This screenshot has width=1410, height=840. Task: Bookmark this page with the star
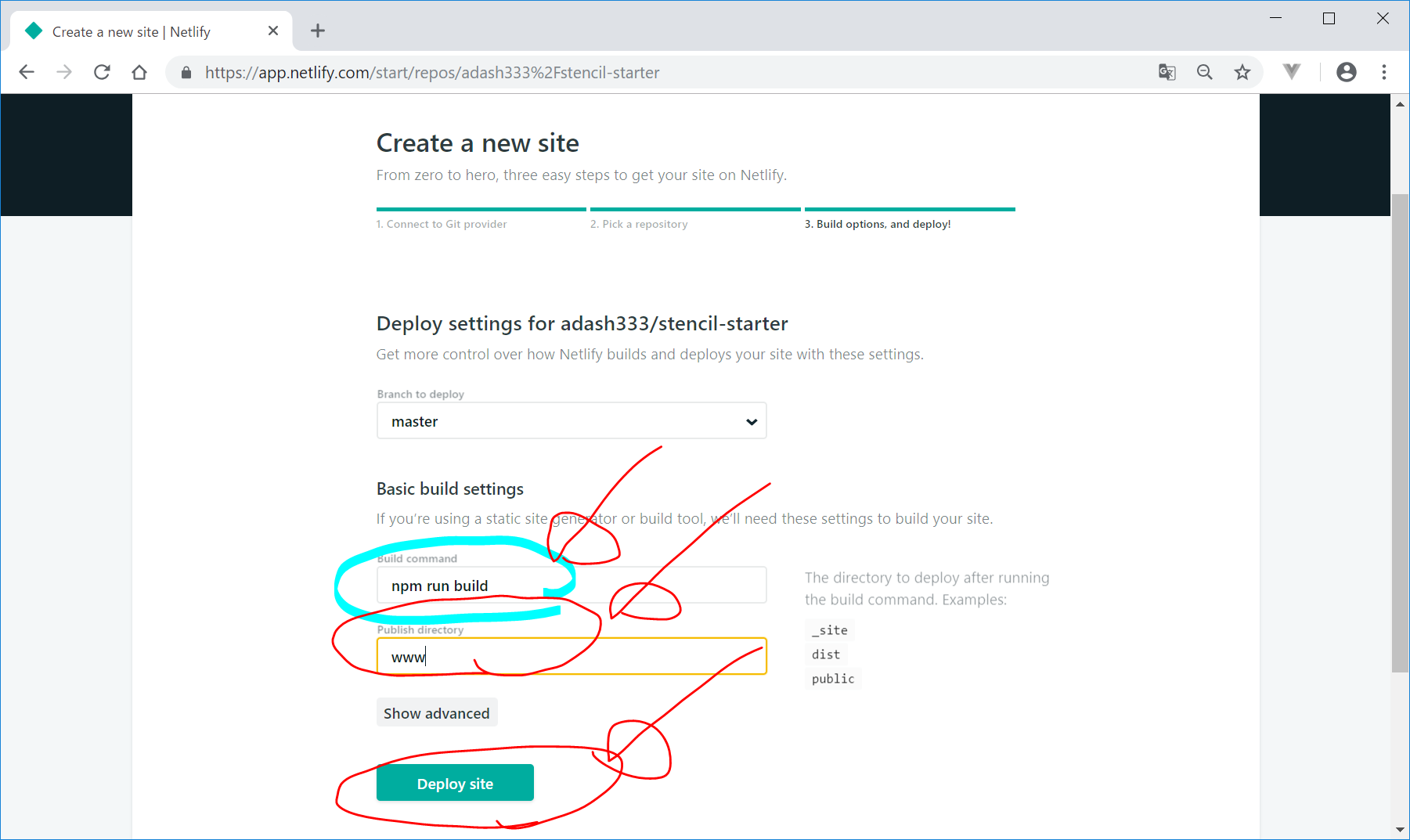1242,72
